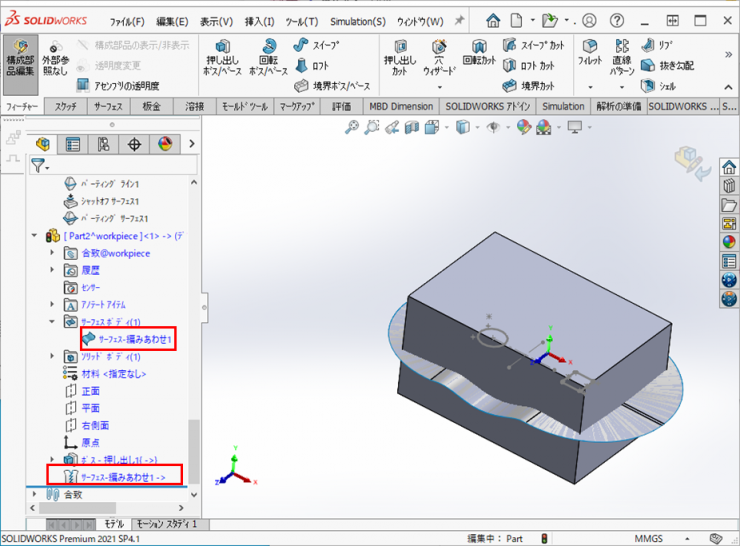Collapse the Part2^workpiece tree node
Image resolution: width=740 pixels, height=546 pixels.
(38, 236)
